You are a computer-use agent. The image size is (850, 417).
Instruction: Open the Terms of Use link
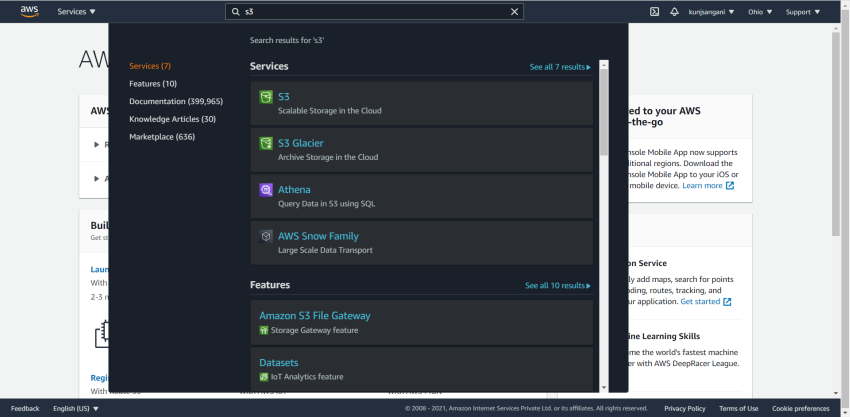click(x=738, y=408)
